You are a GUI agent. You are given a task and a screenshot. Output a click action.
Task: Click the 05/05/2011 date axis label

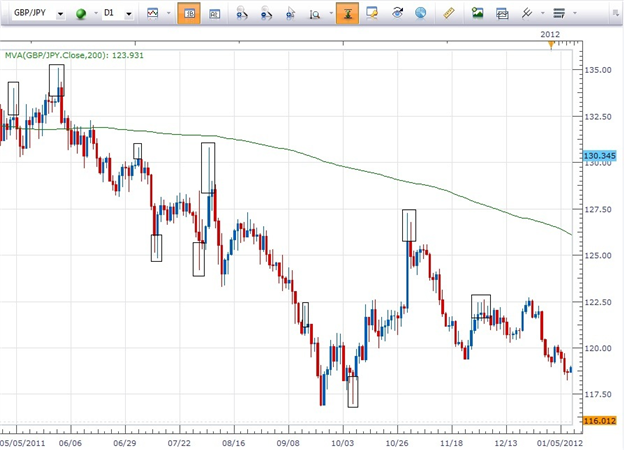[23, 443]
